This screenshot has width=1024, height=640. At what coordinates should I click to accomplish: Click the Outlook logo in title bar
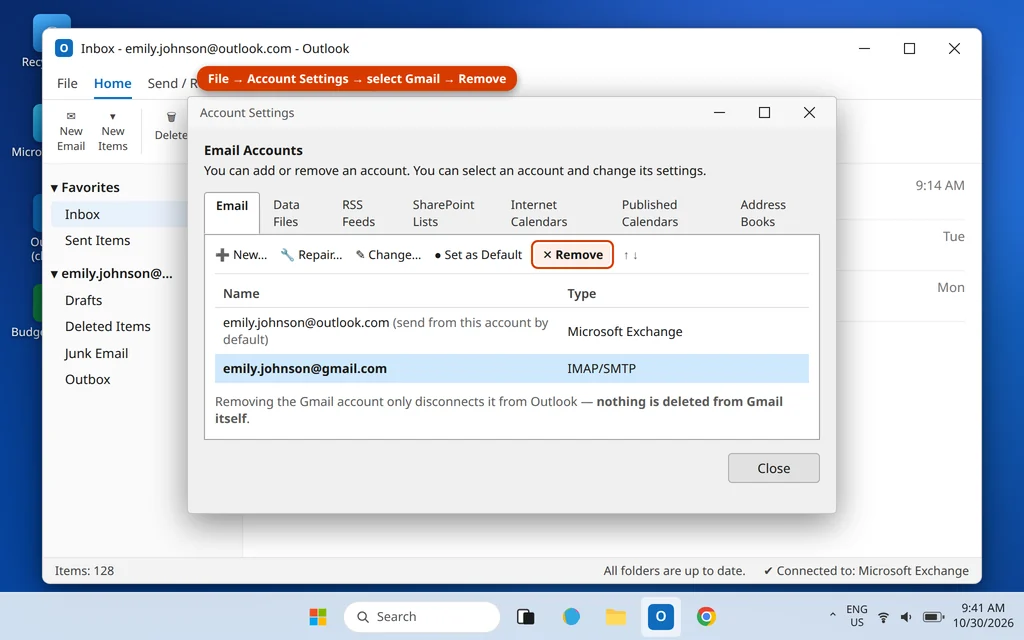click(63, 48)
